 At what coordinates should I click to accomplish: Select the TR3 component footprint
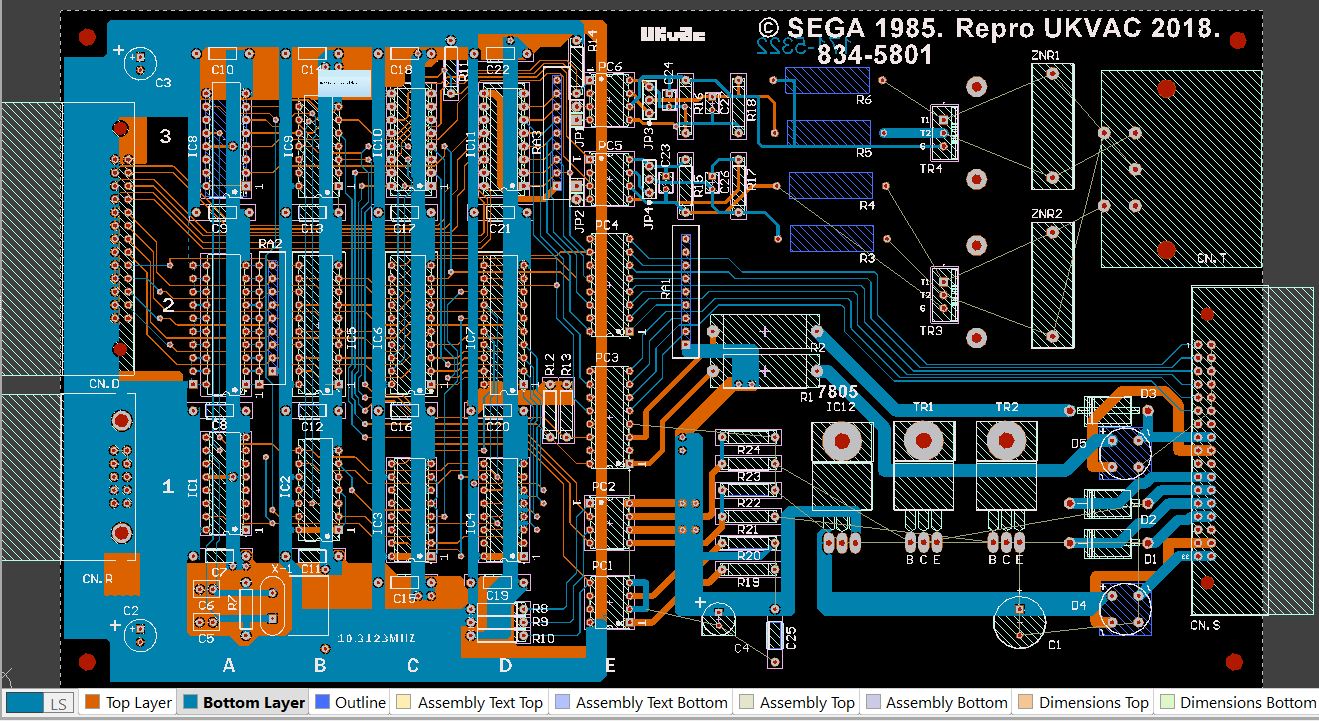point(944,294)
